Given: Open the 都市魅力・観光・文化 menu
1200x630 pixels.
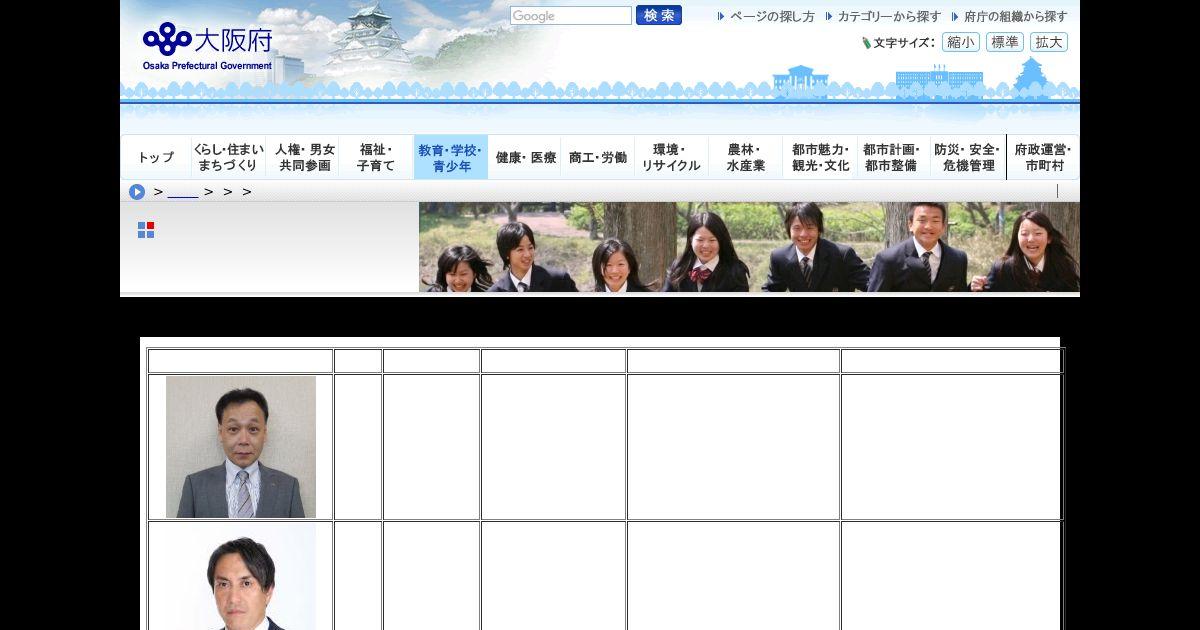Looking at the screenshot, I should tap(820, 158).
